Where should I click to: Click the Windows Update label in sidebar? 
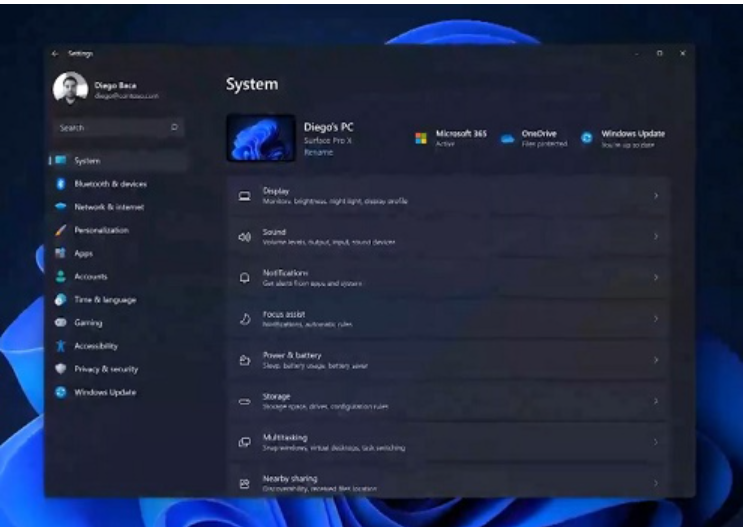tap(105, 392)
